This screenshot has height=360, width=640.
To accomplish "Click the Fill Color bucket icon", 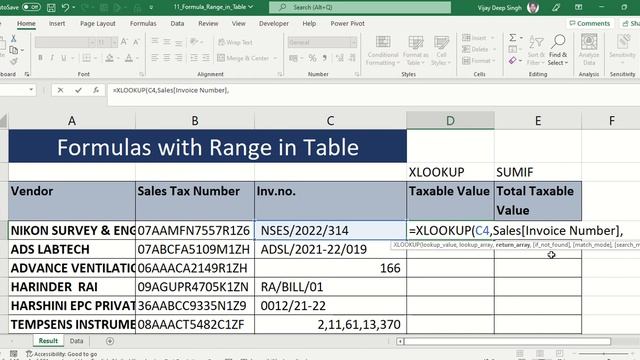I will 109,58.
